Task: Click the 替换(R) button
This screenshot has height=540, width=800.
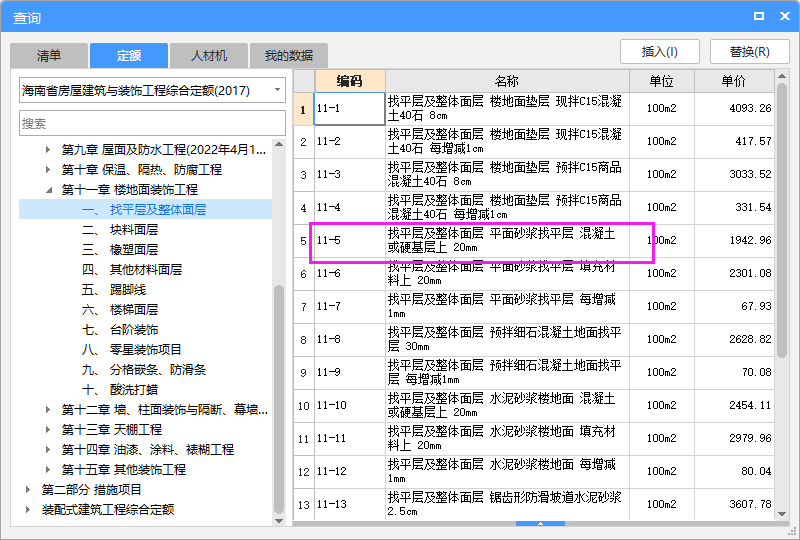Action: pos(749,52)
